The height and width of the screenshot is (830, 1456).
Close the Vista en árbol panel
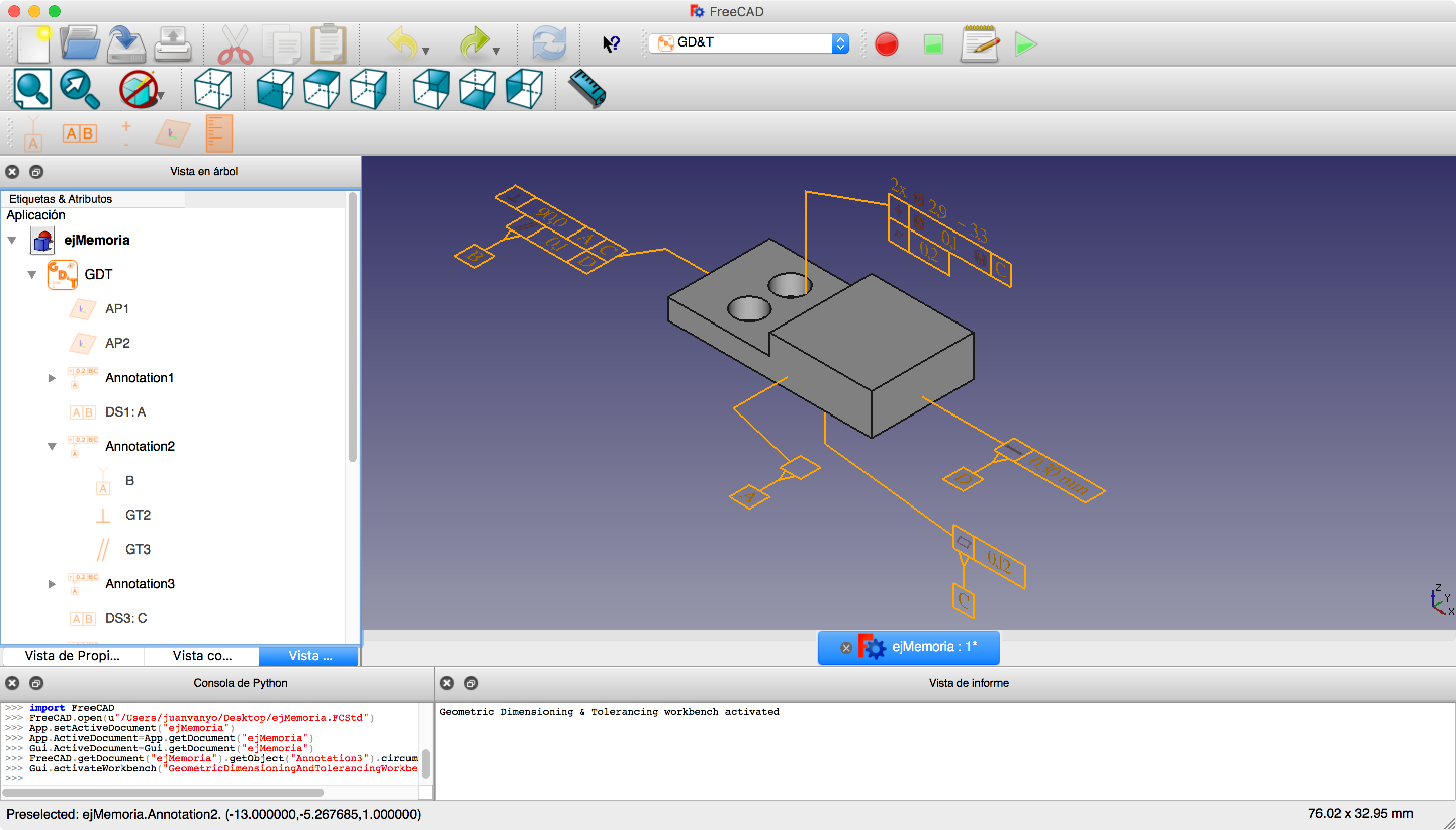click(x=12, y=171)
